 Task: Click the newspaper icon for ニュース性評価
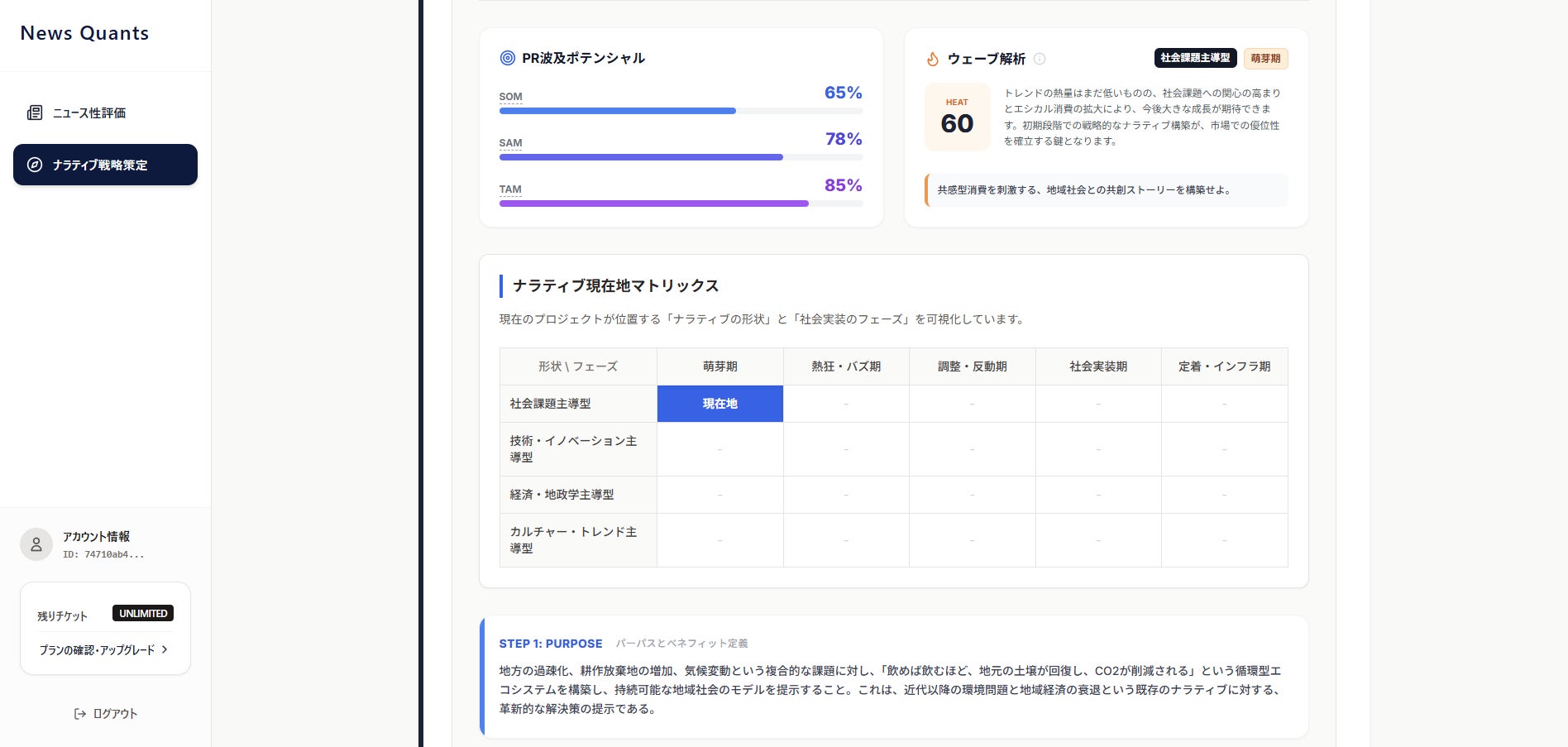pyautogui.click(x=35, y=113)
